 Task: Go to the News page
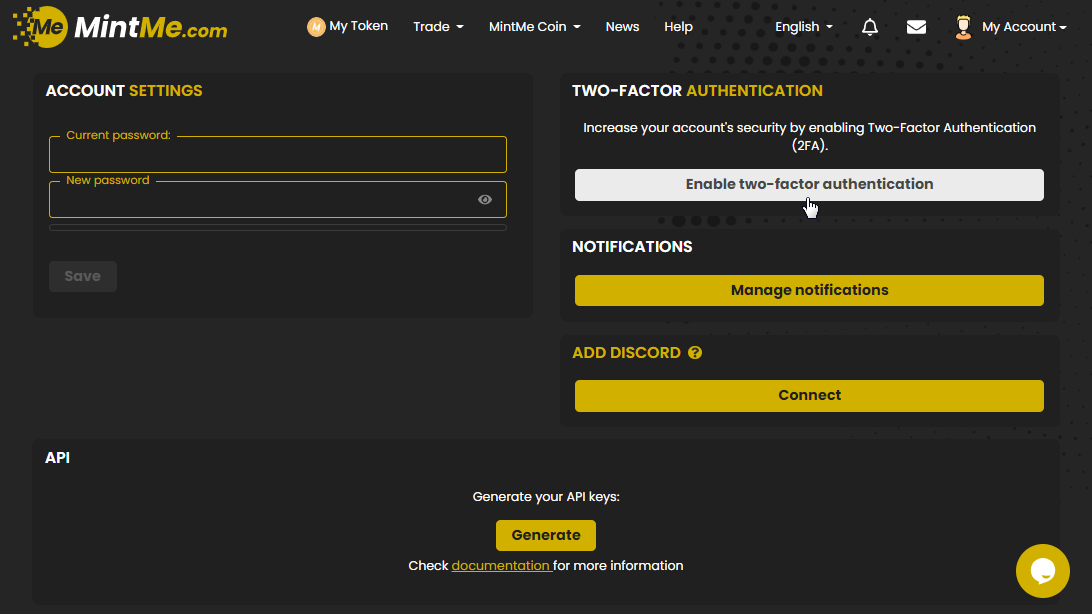(622, 27)
